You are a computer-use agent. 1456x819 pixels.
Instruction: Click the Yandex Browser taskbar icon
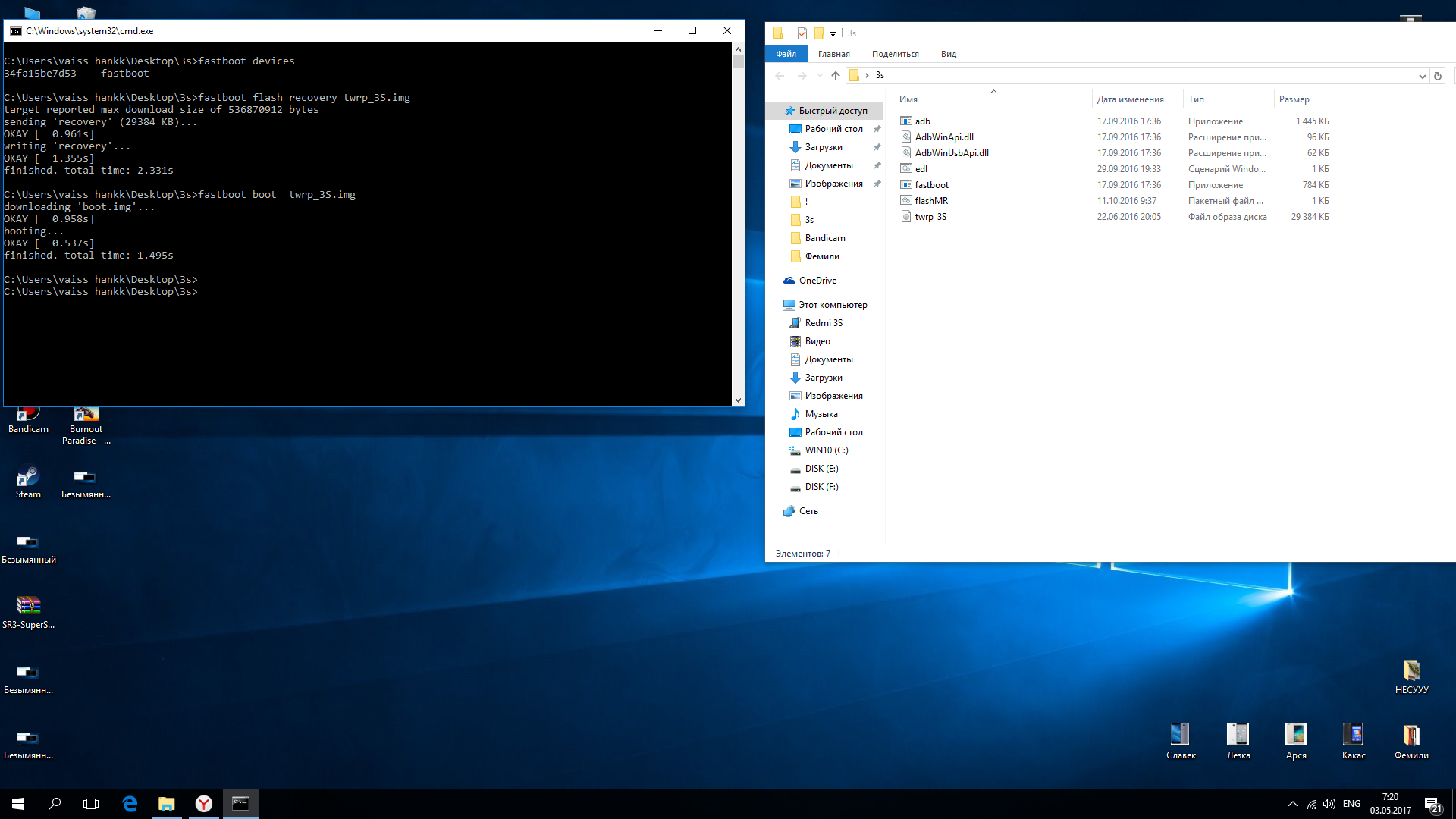(x=203, y=804)
